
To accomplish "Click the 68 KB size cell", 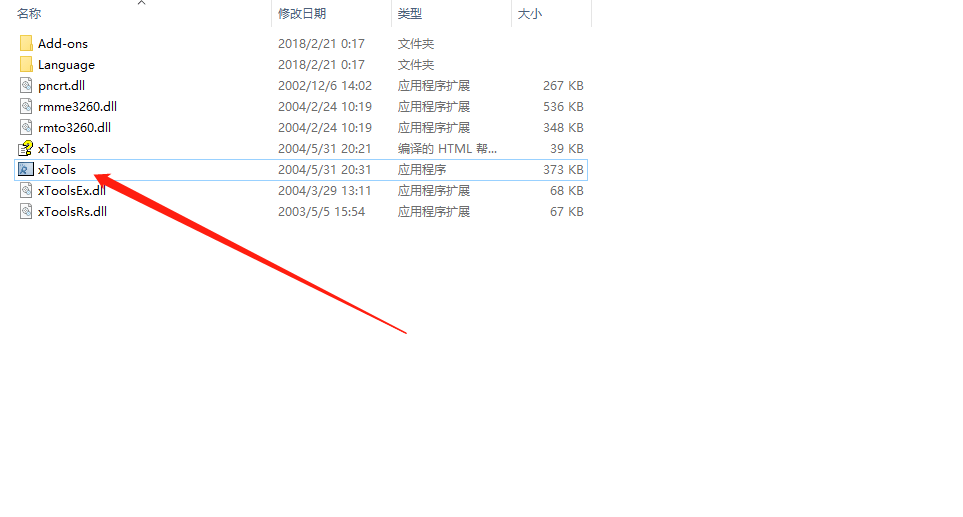I will pos(567,190).
